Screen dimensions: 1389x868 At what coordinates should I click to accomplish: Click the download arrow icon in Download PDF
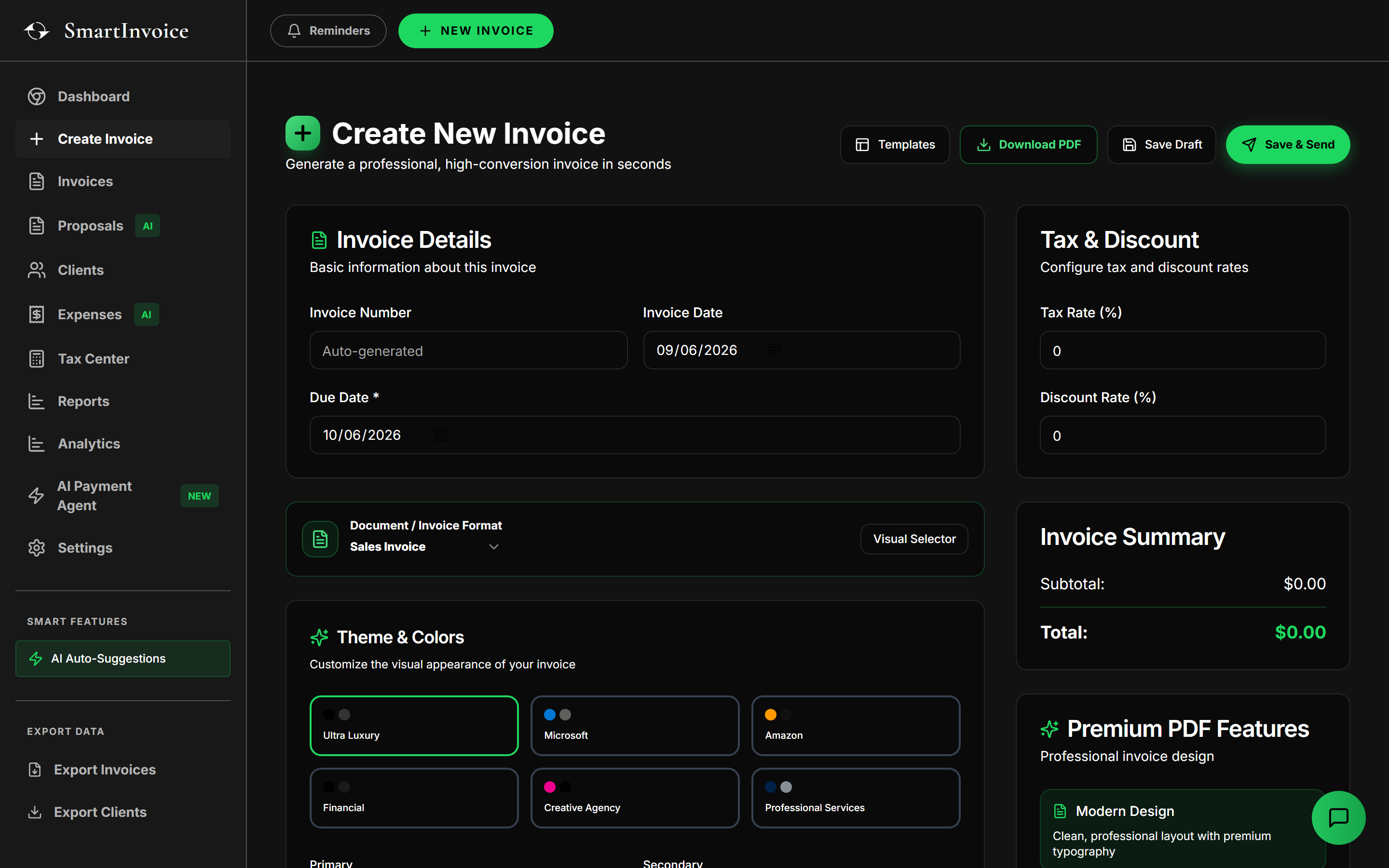(984, 145)
